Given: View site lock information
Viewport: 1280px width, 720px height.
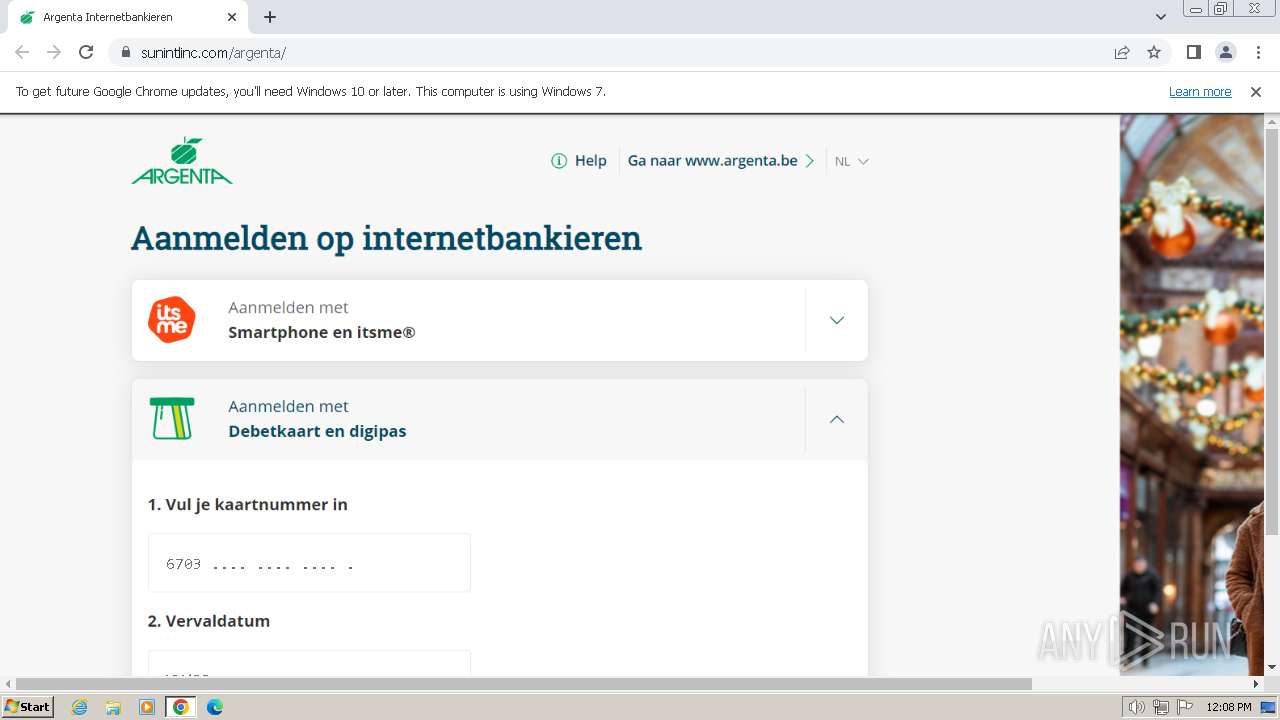Looking at the screenshot, I should [x=125, y=52].
